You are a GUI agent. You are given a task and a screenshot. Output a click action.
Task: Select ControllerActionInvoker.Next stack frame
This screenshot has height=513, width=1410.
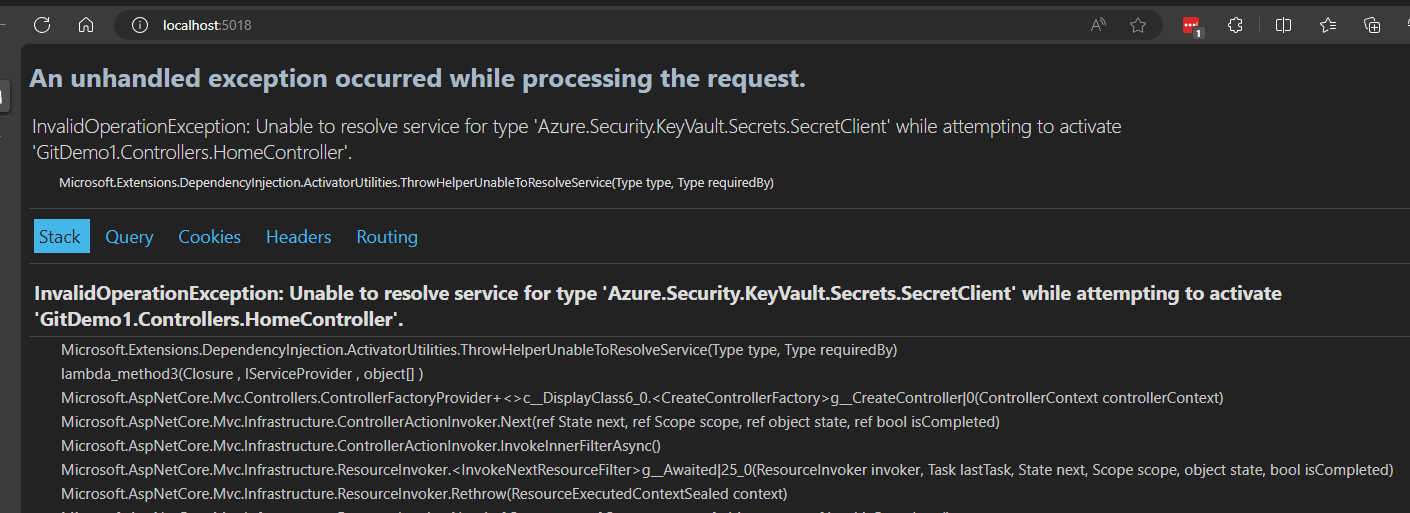coord(530,422)
